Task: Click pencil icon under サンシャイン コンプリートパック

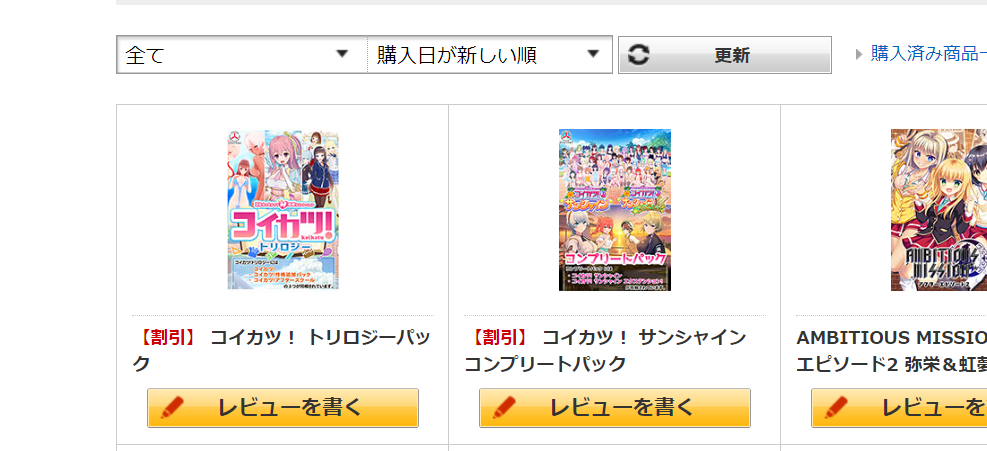Action: (x=504, y=408)
